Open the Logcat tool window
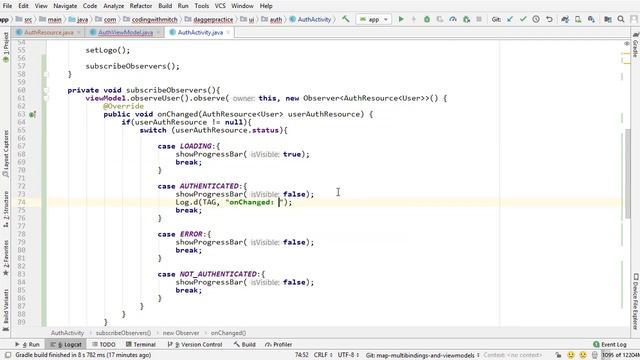 pos(66,344)
